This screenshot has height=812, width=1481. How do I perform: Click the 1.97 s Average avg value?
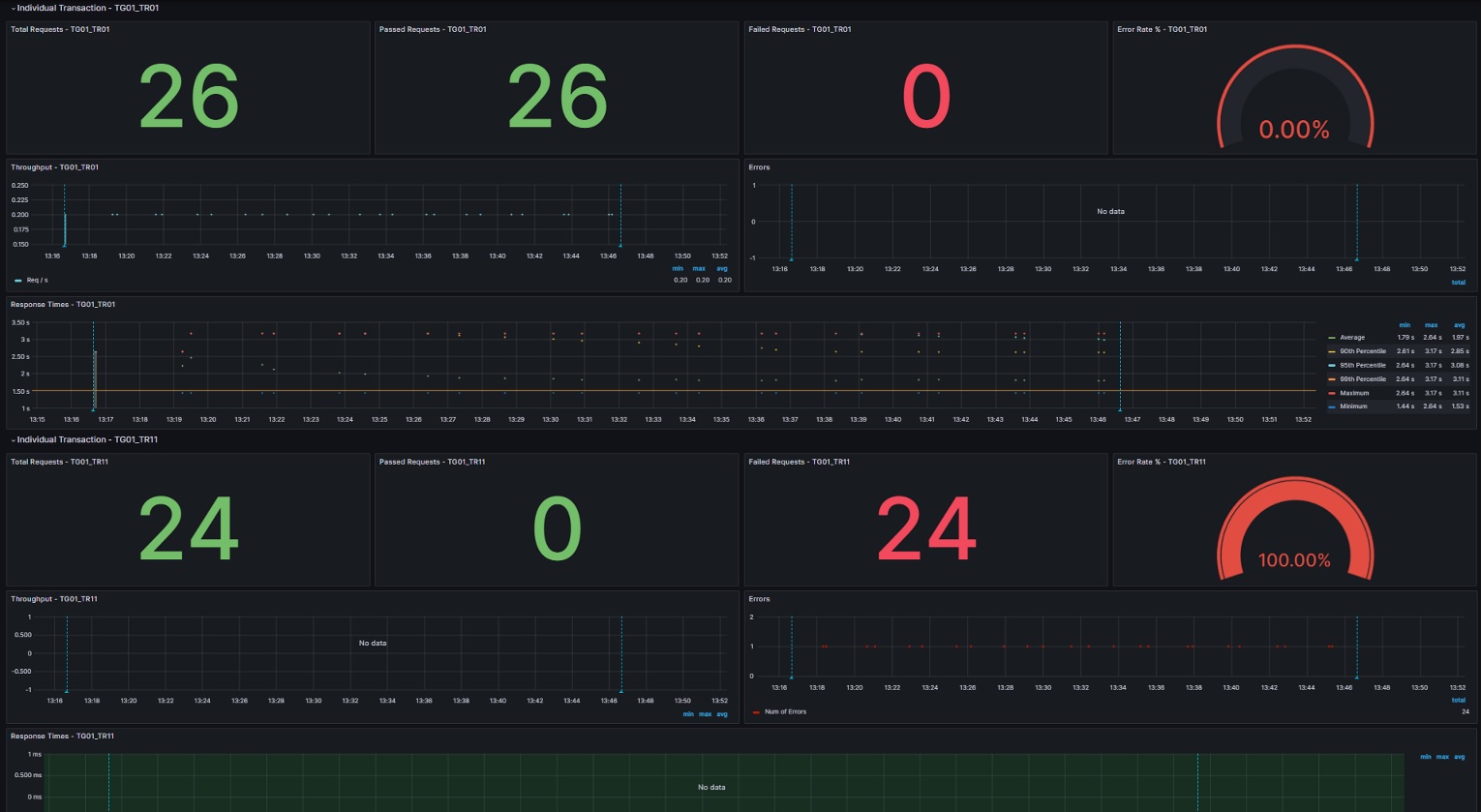pyautogui.click(x=1460, y=338)
